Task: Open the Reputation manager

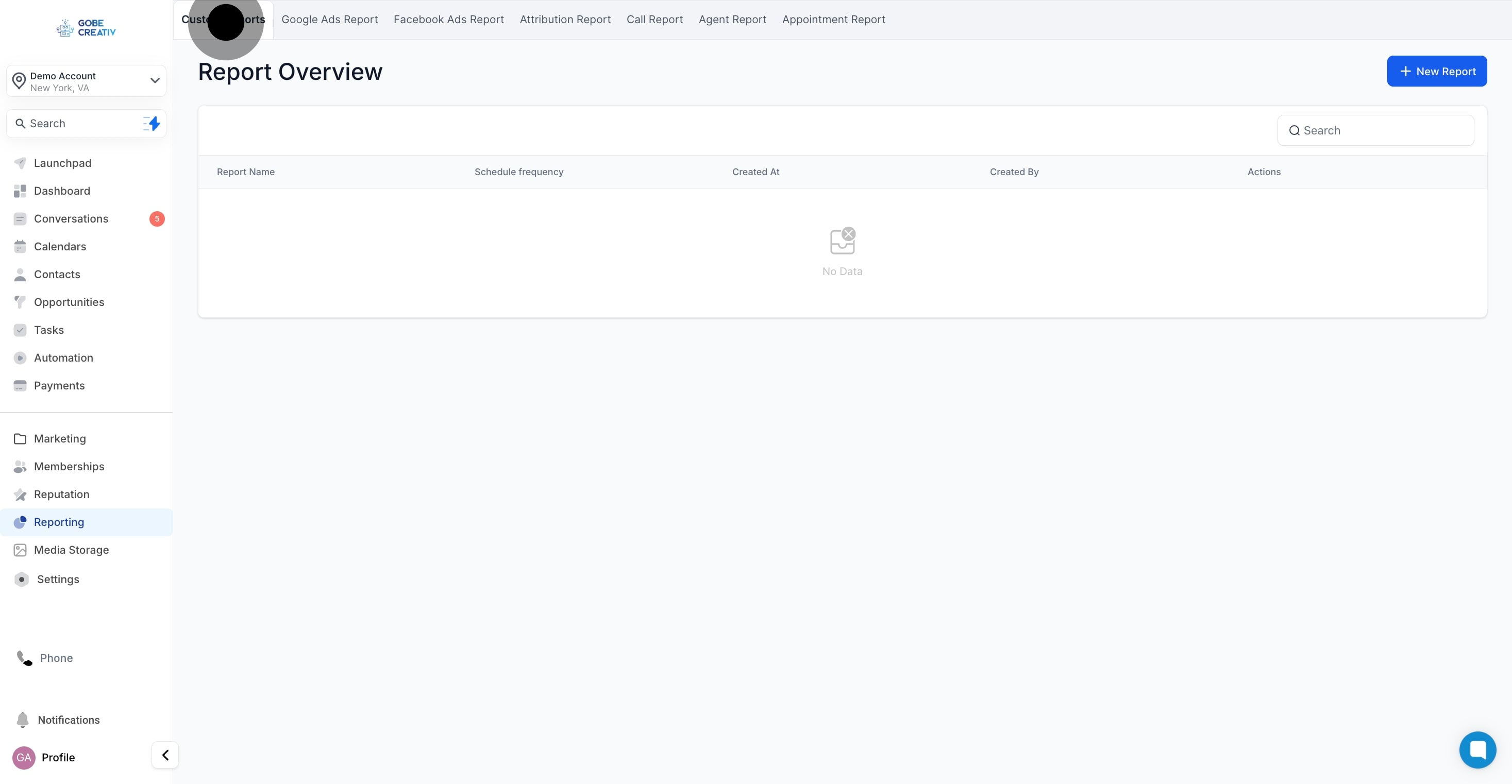Action: (61, 494)
